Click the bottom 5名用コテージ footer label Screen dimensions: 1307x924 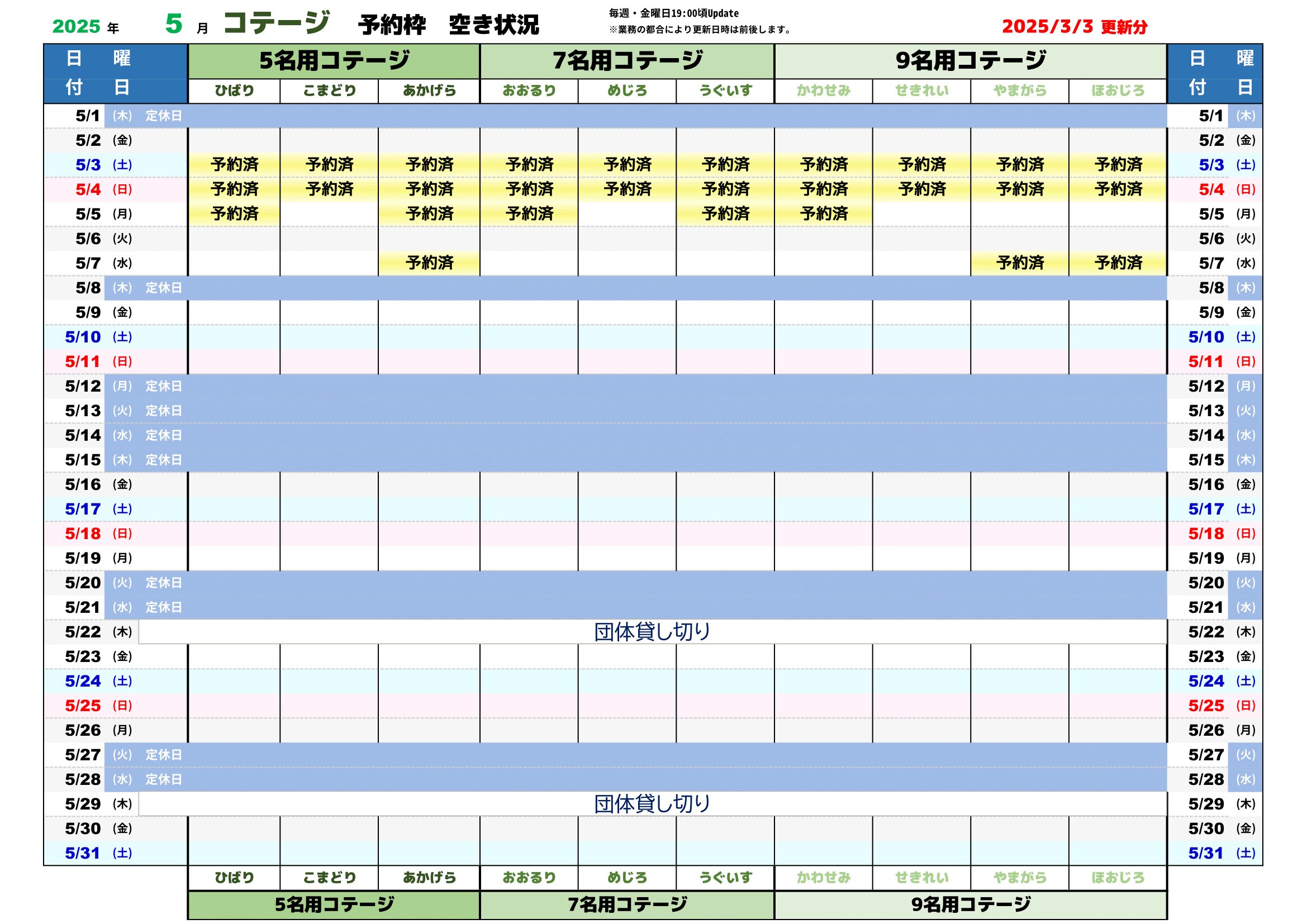click(334, 904)
